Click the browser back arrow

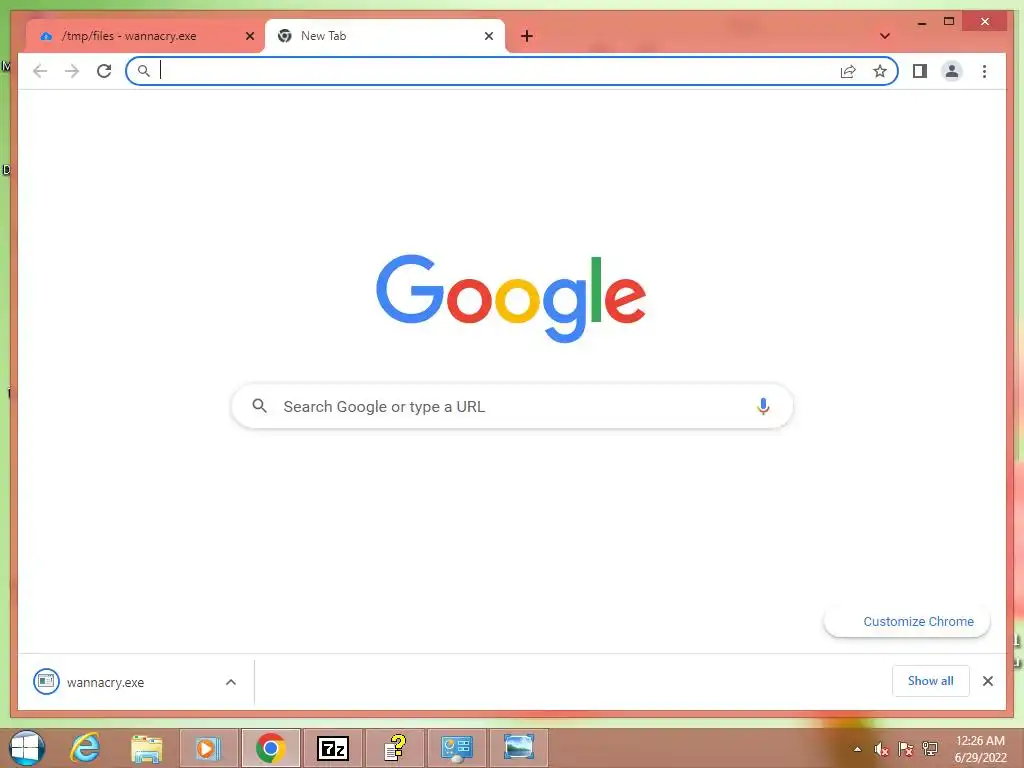click(40, 71)
